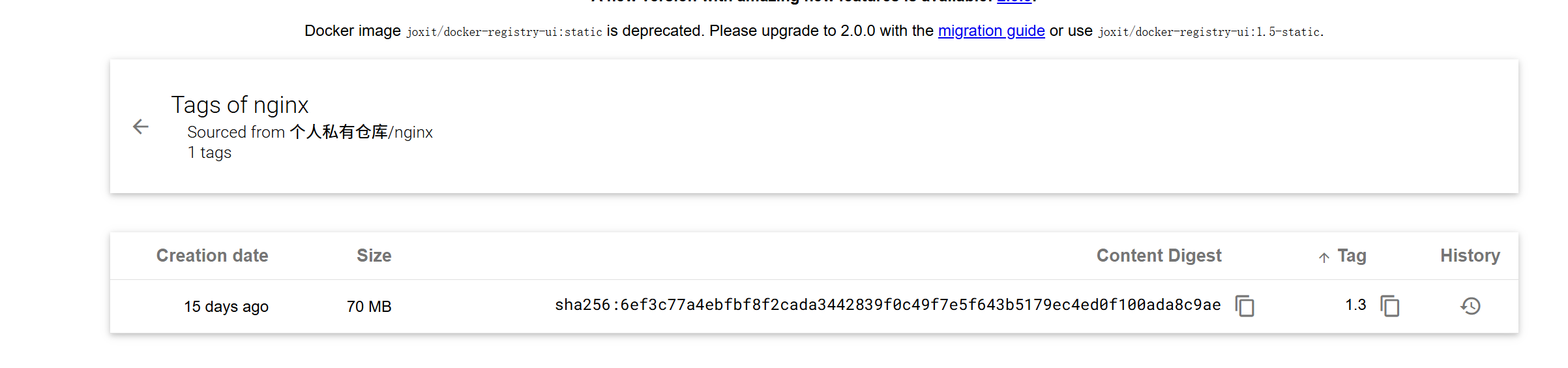Click the Content Digest column header
1568x368 pixels.
(1159, 256)
